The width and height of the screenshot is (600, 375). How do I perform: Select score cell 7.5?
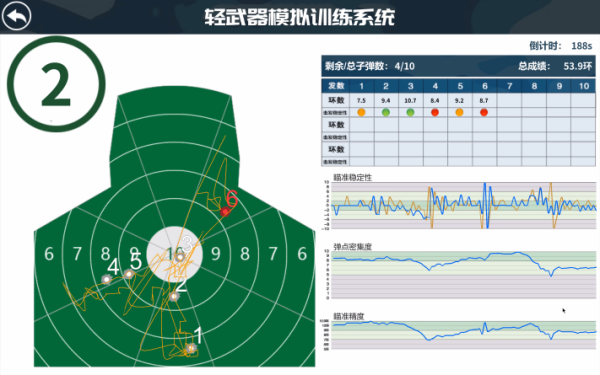click(x=361, y=101)
